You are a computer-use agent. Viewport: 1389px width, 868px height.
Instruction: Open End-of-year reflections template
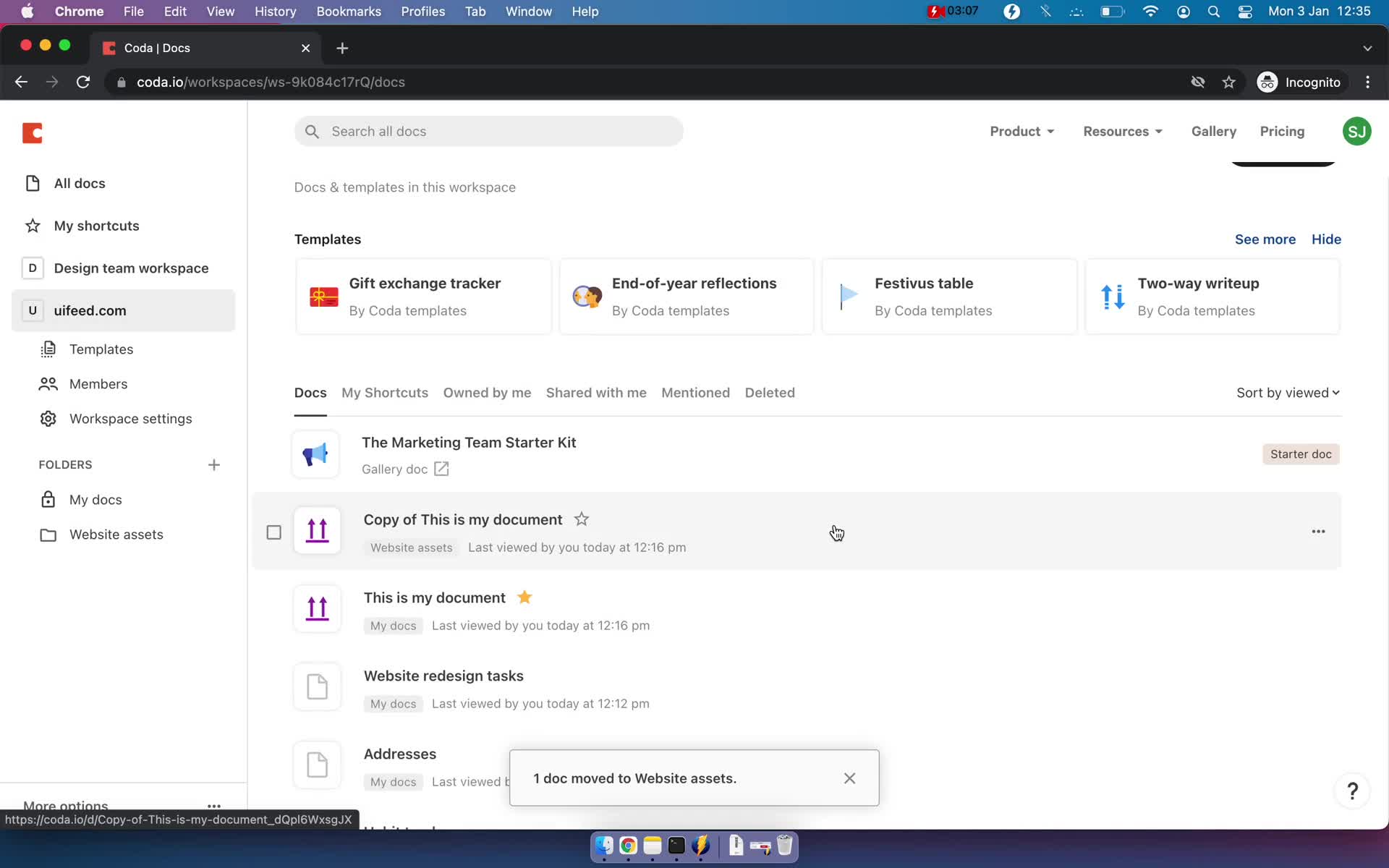[x=687, y=297]
